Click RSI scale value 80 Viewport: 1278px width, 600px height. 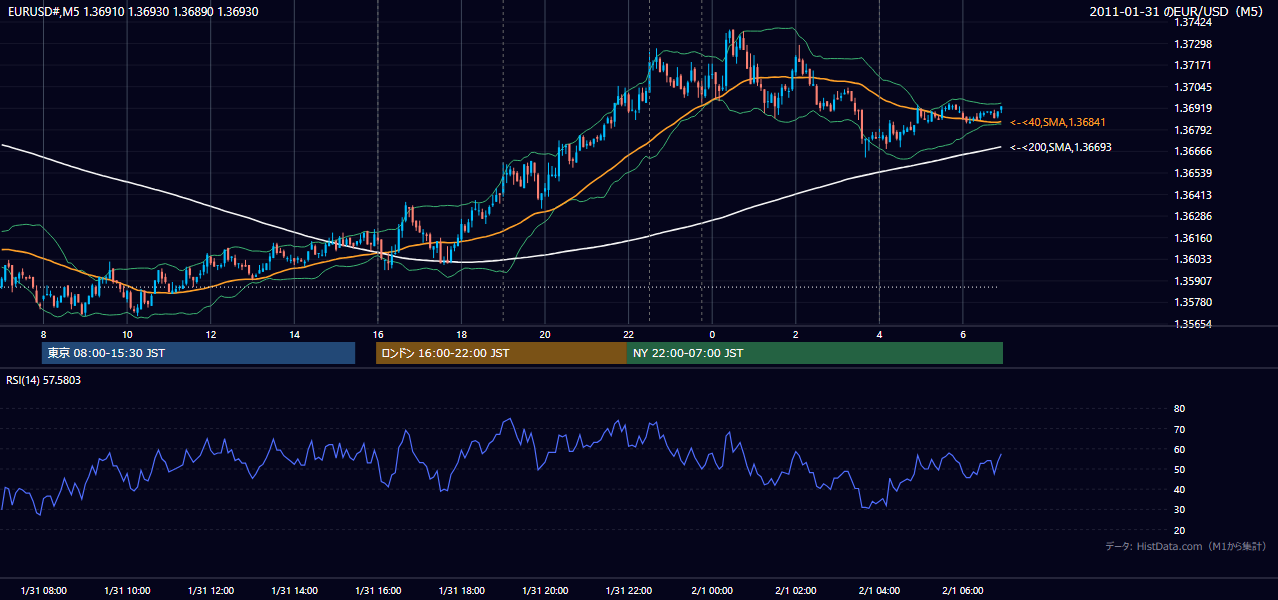tap(1179, 409)
